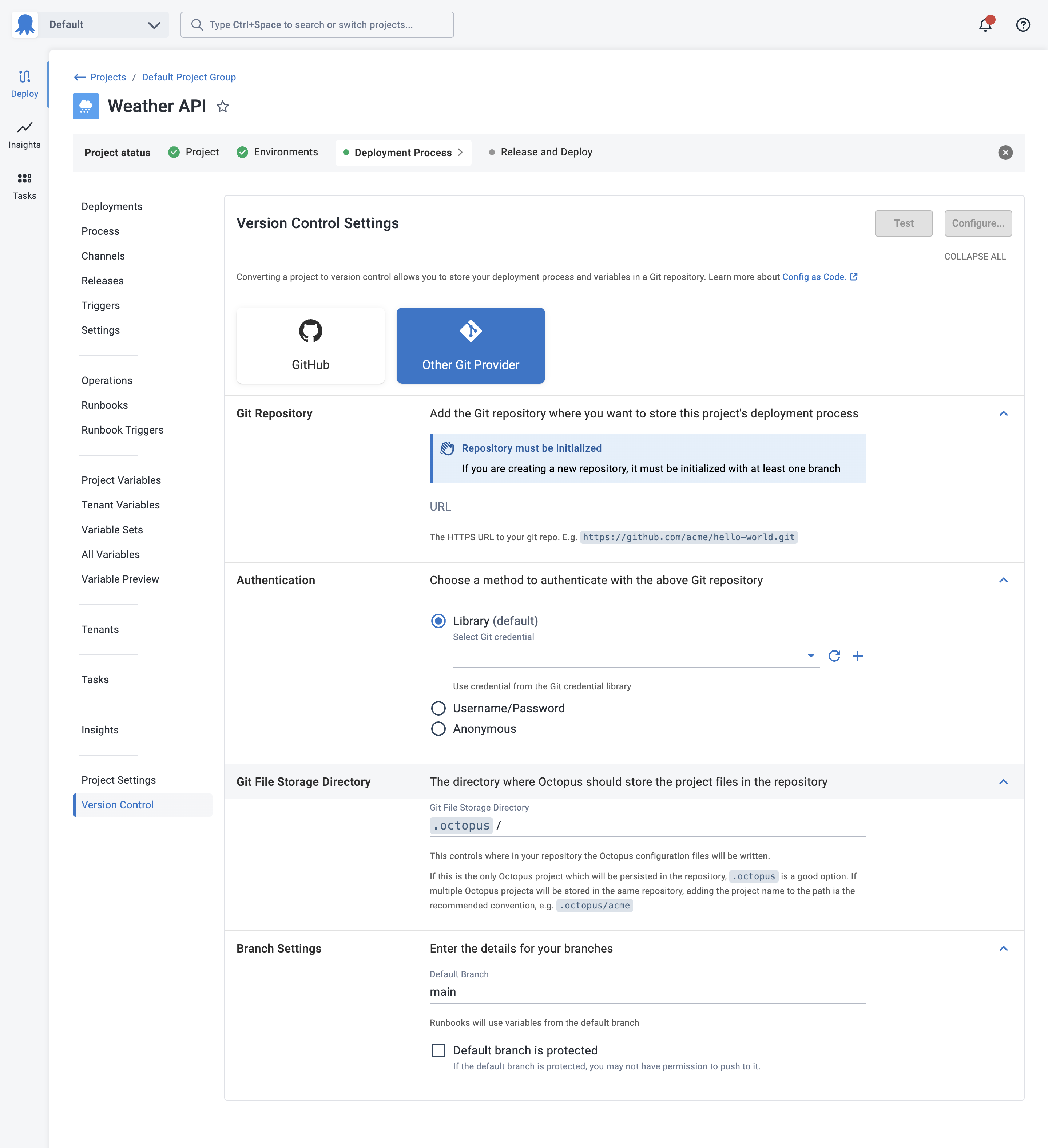Open the help question mark icon
The image size is (1048, 1148).
[1023, 24]
